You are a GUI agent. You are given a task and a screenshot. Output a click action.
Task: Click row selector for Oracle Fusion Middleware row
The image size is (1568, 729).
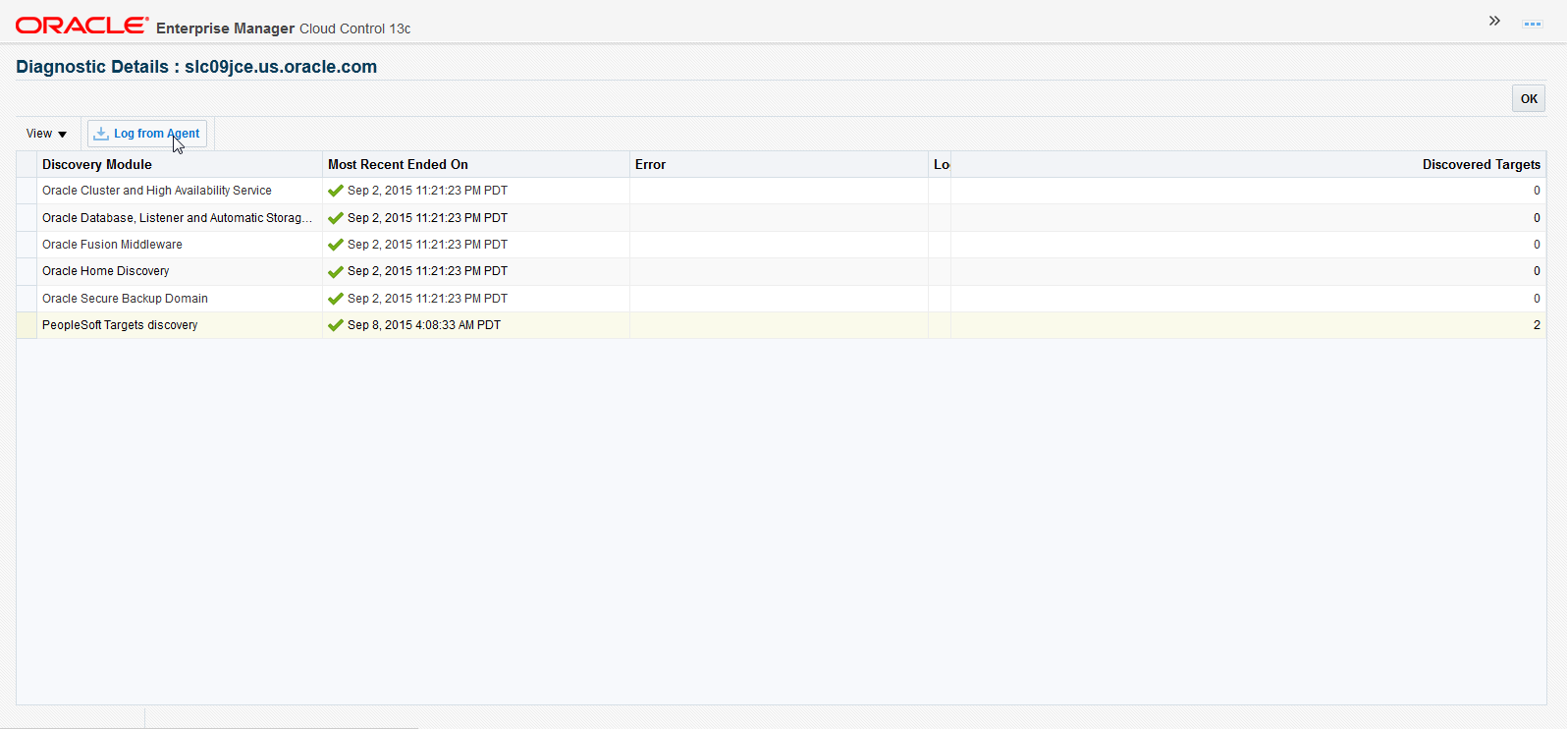[x=27, y=245]
